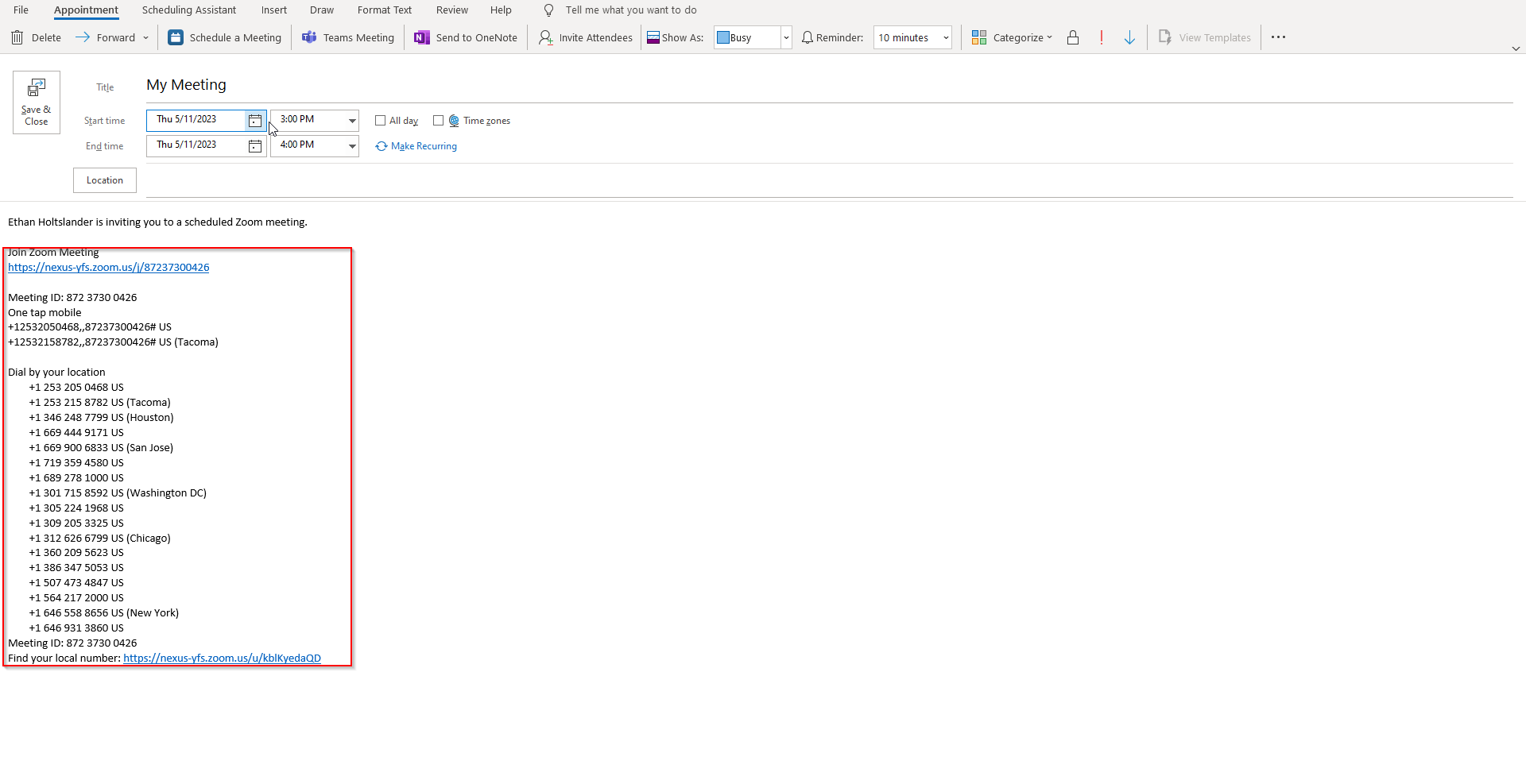Expand the Forward dropdown arrow
This screenshot has width=1526, height=784.
[x=145, y=37]
